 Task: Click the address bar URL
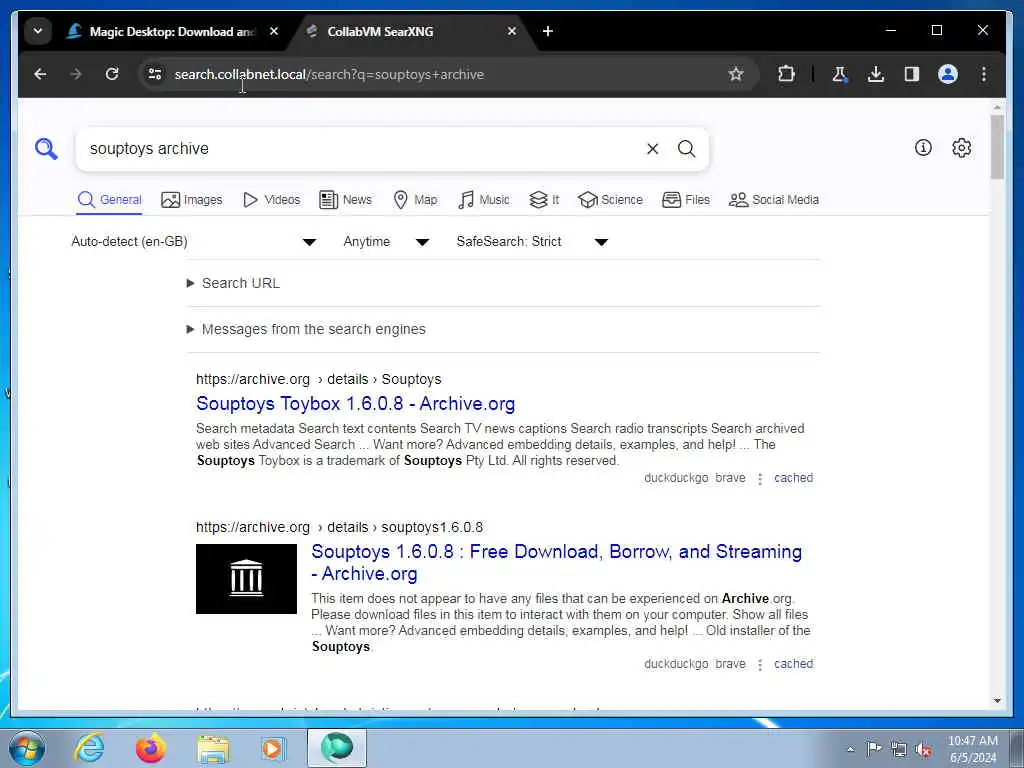point(329,74)
